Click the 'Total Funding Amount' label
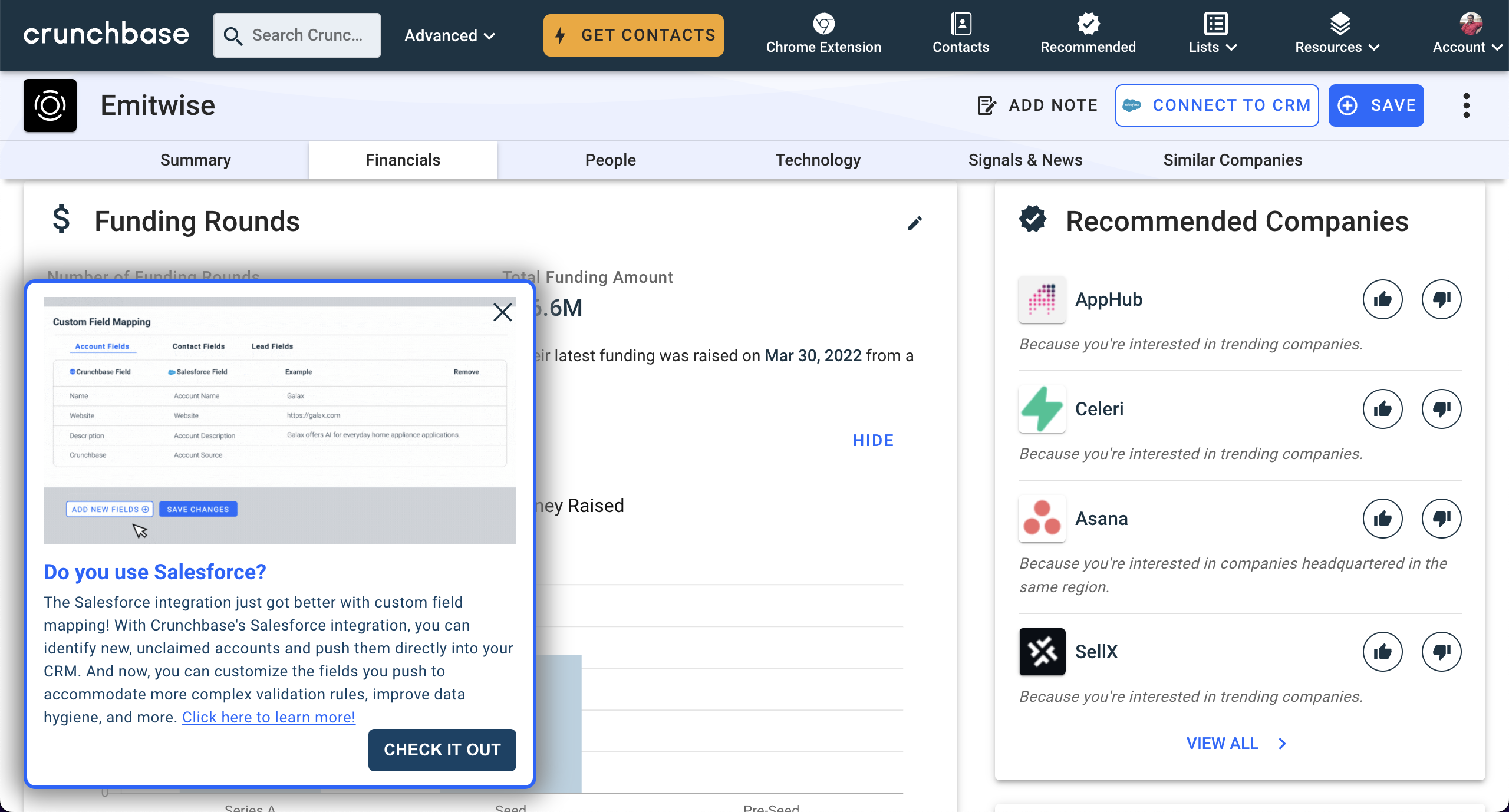1509x812 pixels. [587, 277]
